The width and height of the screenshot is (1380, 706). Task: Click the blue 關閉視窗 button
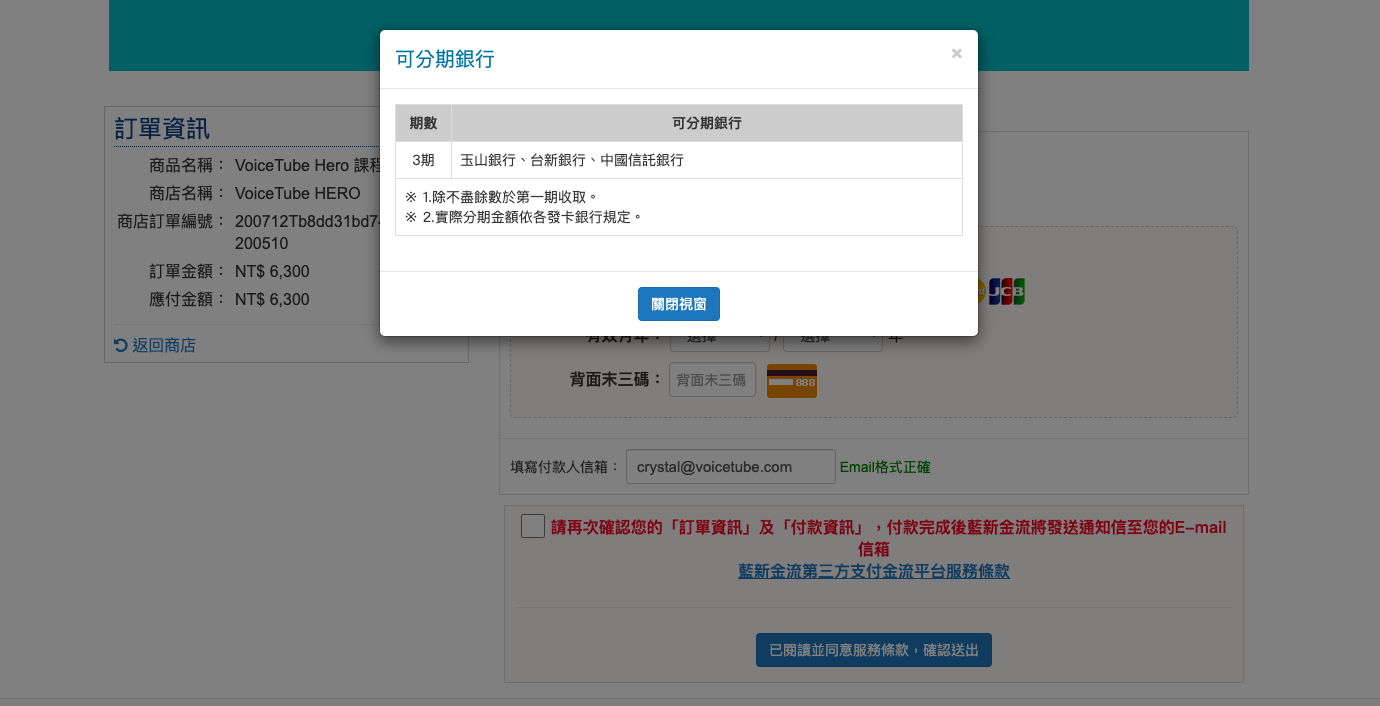pyautogui.click(x=678, y=304)
